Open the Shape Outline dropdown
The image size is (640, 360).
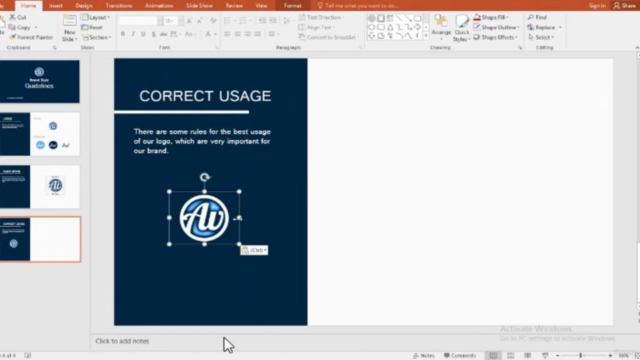click(497, 27)
